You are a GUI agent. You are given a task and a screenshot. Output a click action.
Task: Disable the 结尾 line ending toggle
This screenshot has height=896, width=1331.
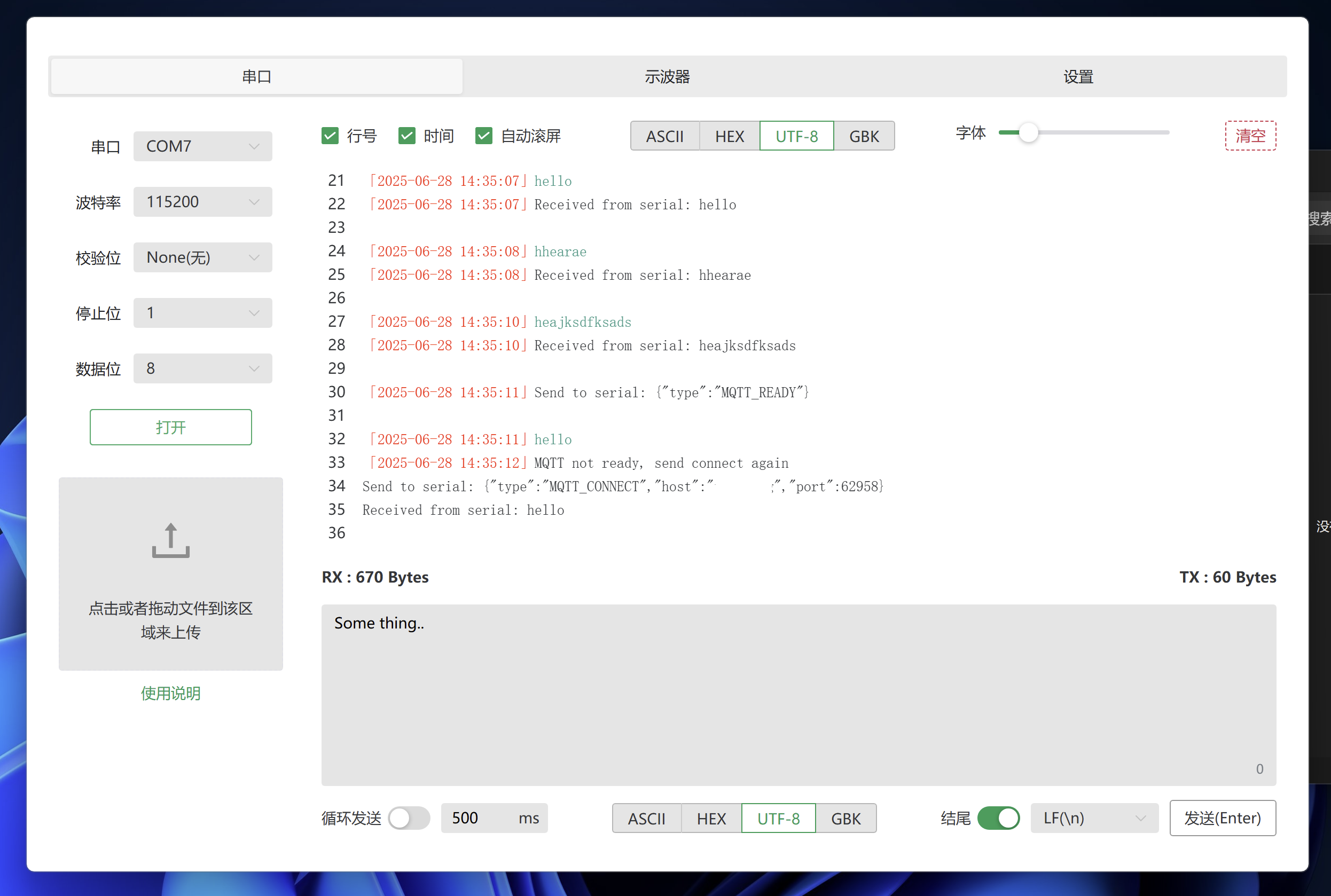(1000, 818)
